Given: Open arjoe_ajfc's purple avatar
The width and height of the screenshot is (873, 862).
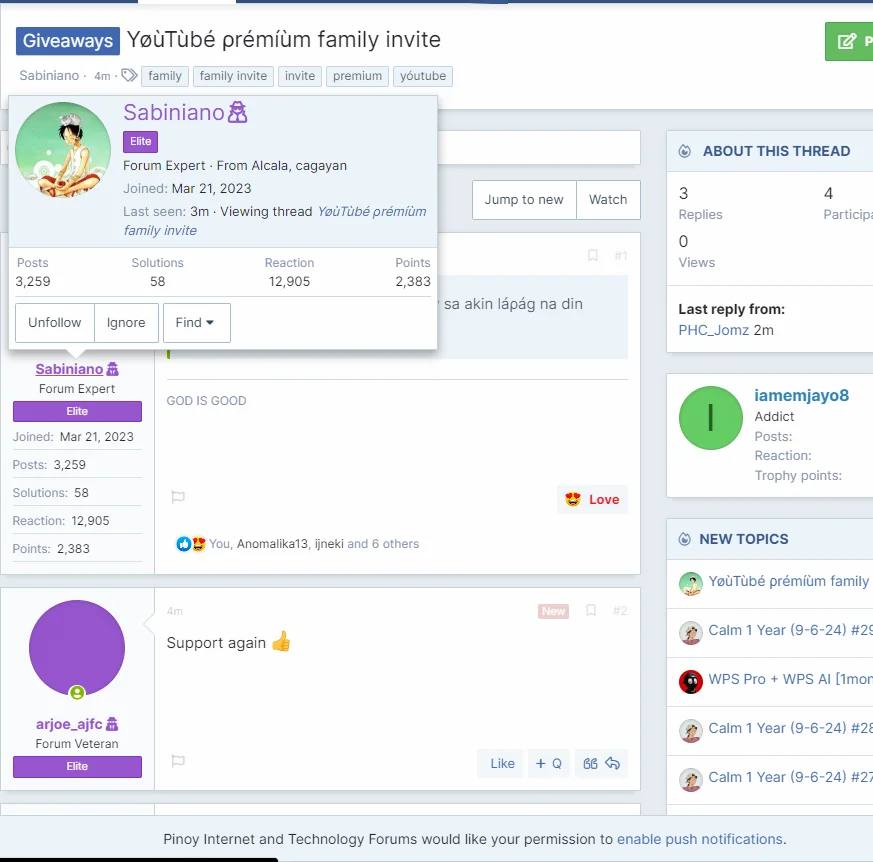Looking at the screenshot, I should [77, 648].
